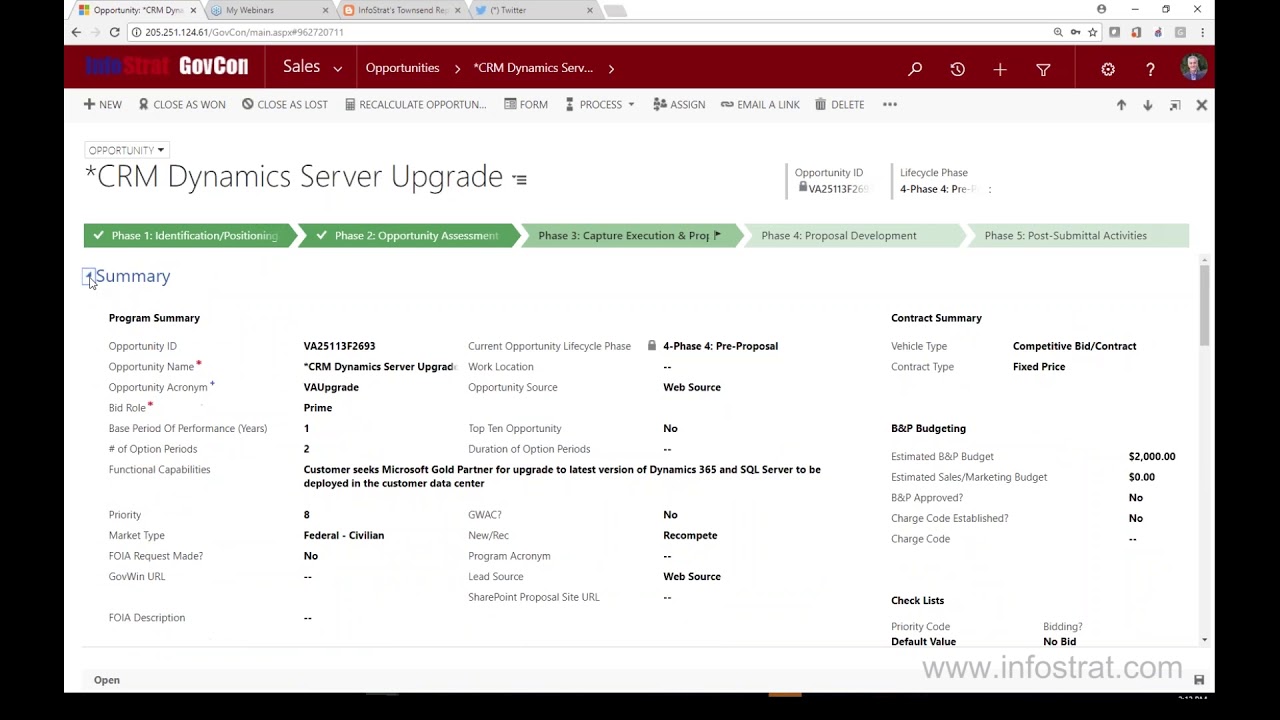Screen dimensions: 1280x720
Task: Click FORM in command bar
Action: click(526, 104)
